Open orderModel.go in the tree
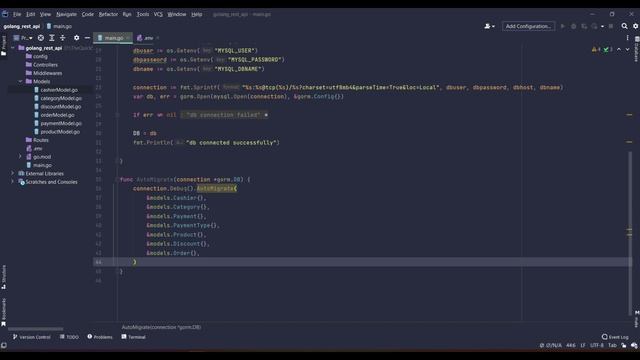This screenshot has height=360, width=640. pos(54,115)
